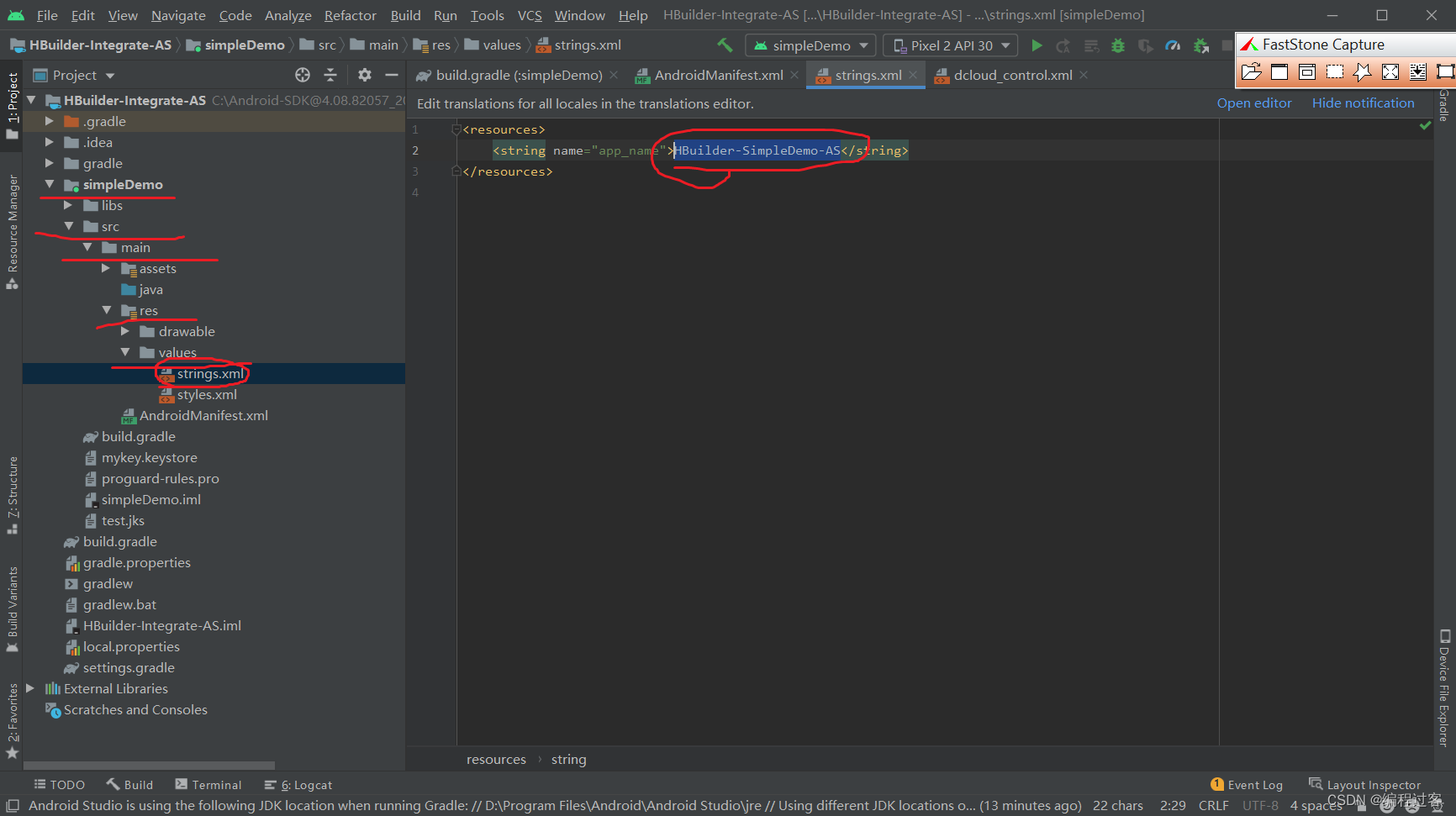Screen dimensions: 1456x816
Task: Switch to build.gradle (:simpleDemo) tab
Action: coord(518,75)
